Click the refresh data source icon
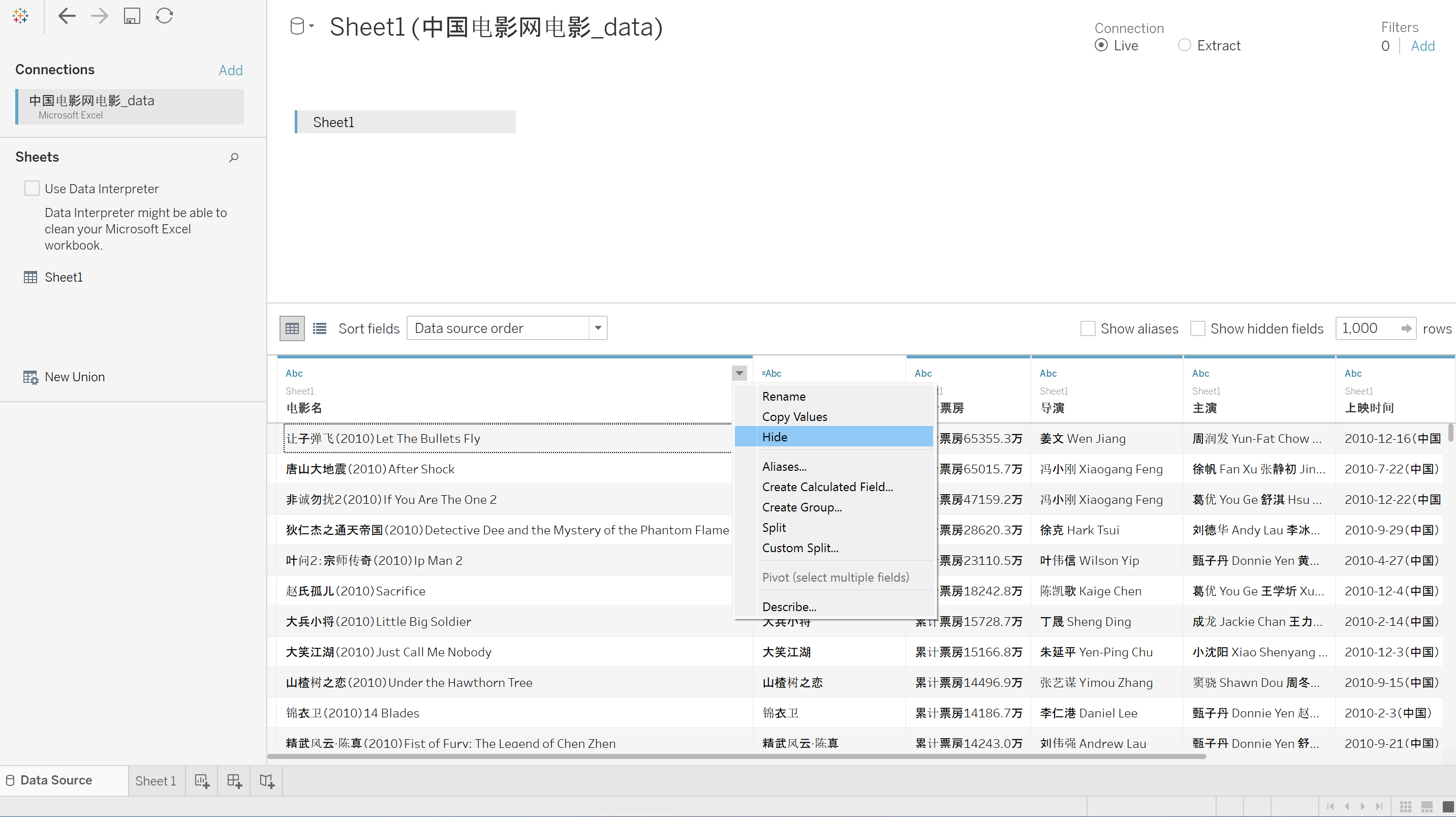 pos(165,16)
